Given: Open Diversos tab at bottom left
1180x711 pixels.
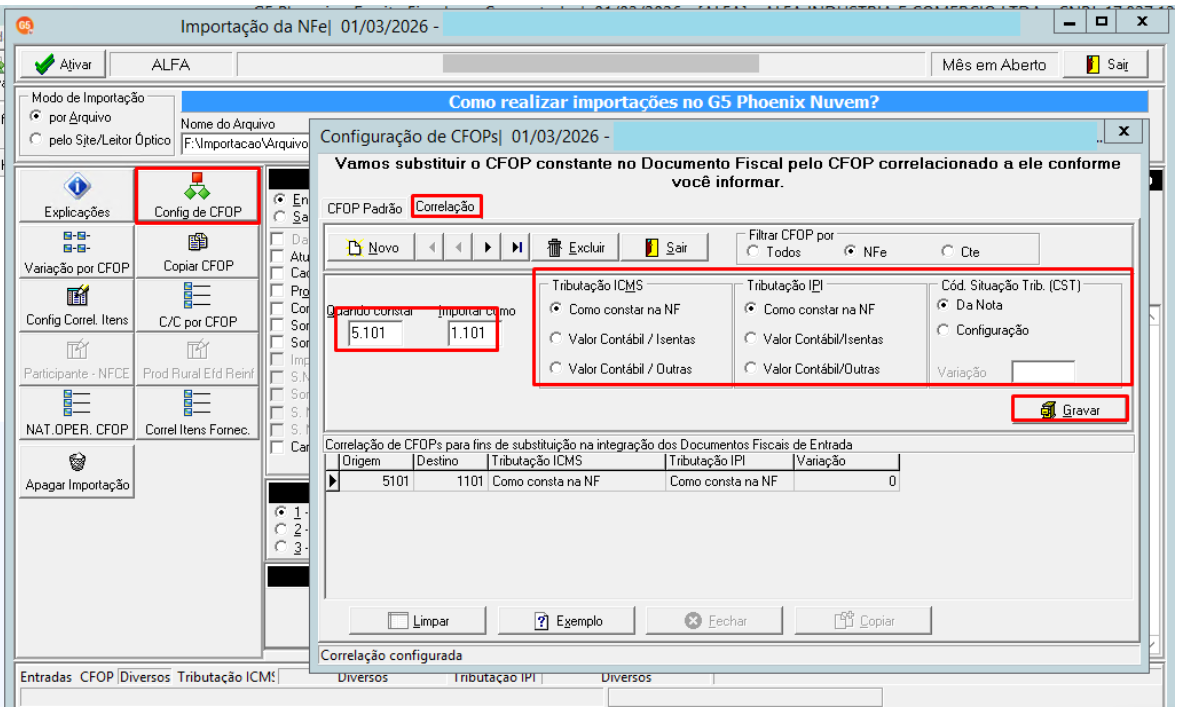Looking at the screenshot, I should (x=144, y=677).
